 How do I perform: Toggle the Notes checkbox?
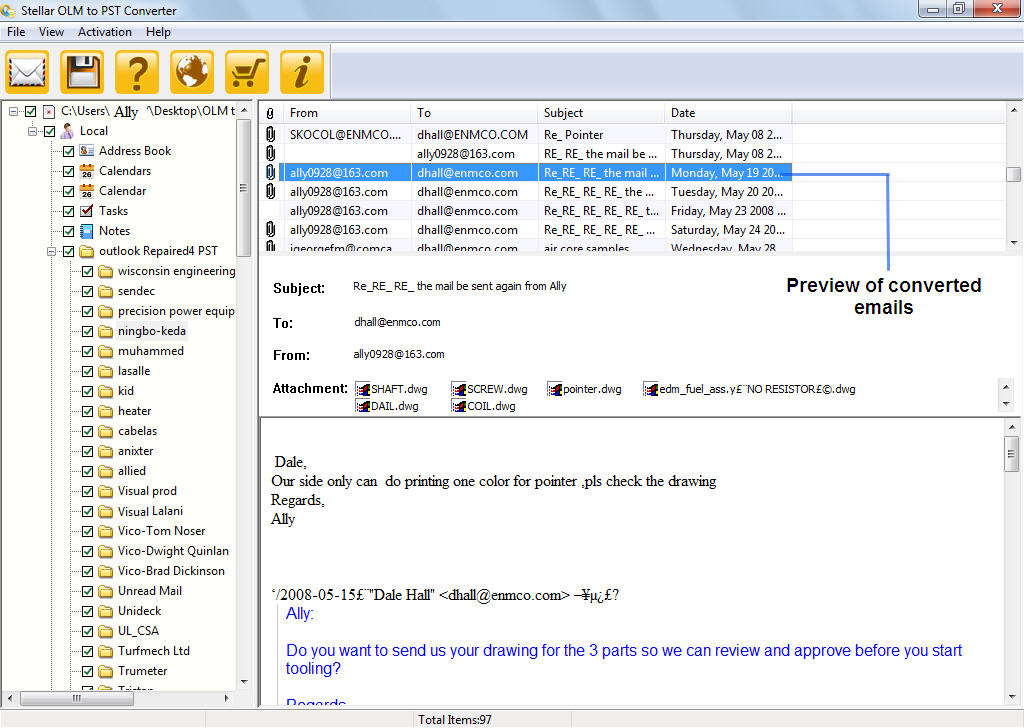(x=68, y=231)
